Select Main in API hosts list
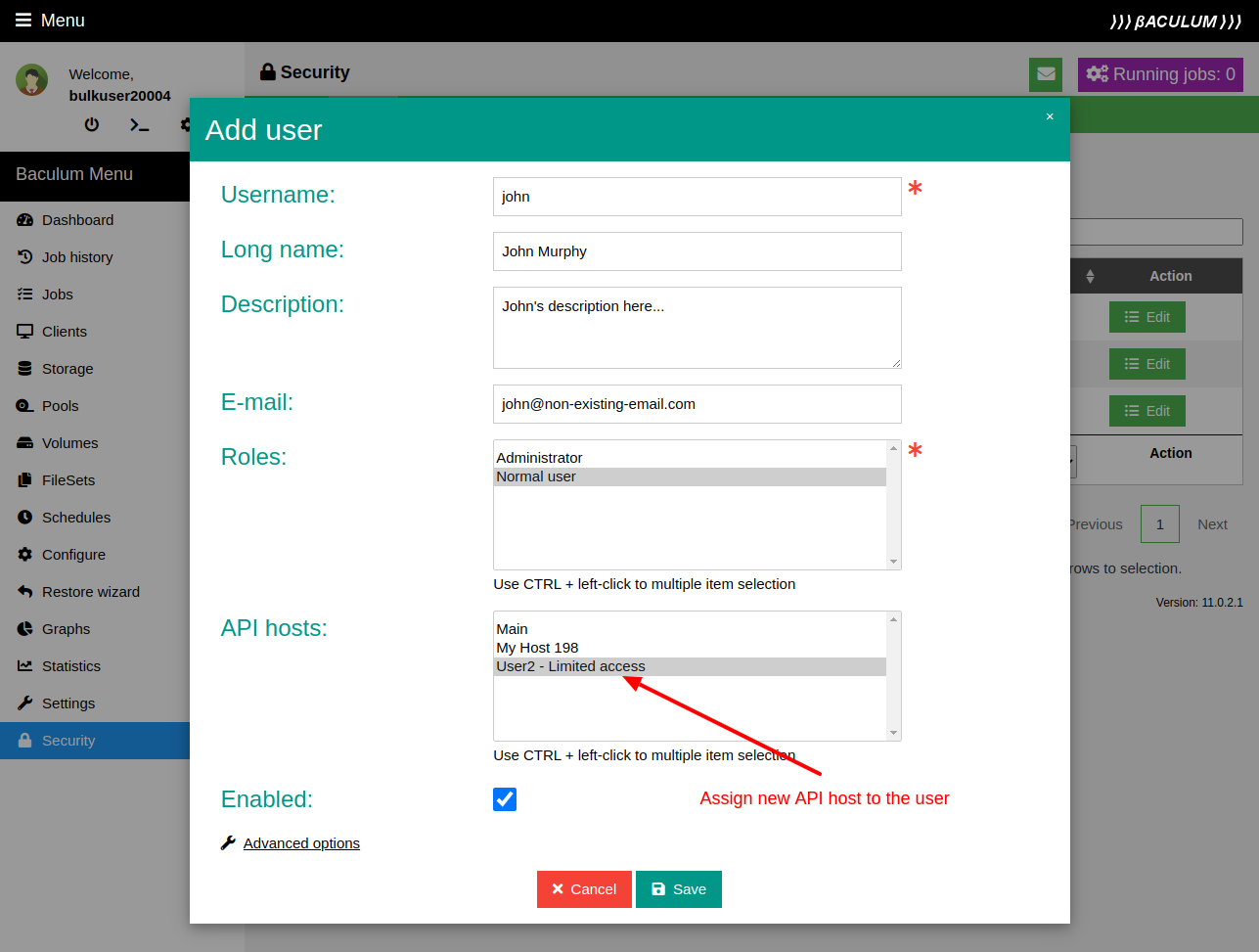This screenshot has width=1259, height=952. [x=512, y=629]
